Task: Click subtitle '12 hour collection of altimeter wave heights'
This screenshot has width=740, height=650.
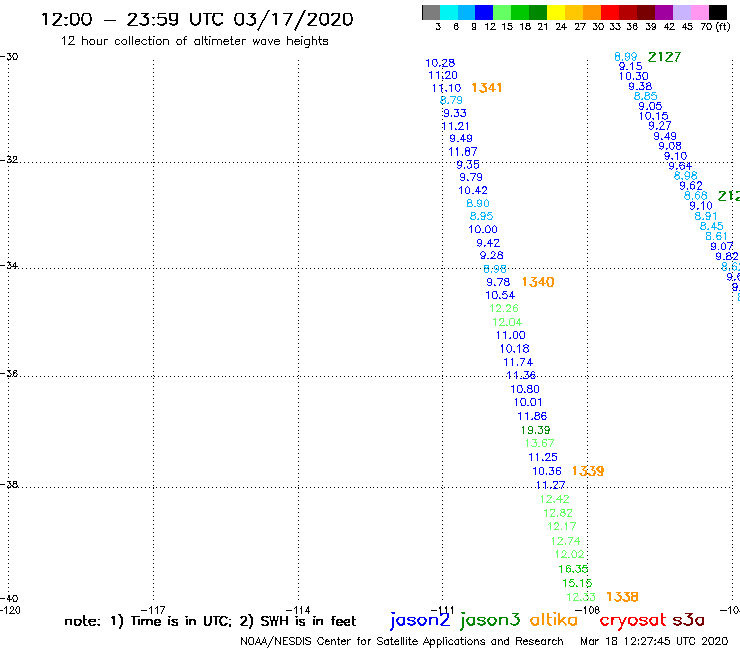Action: pyautogui.click(x=194, y=41)
